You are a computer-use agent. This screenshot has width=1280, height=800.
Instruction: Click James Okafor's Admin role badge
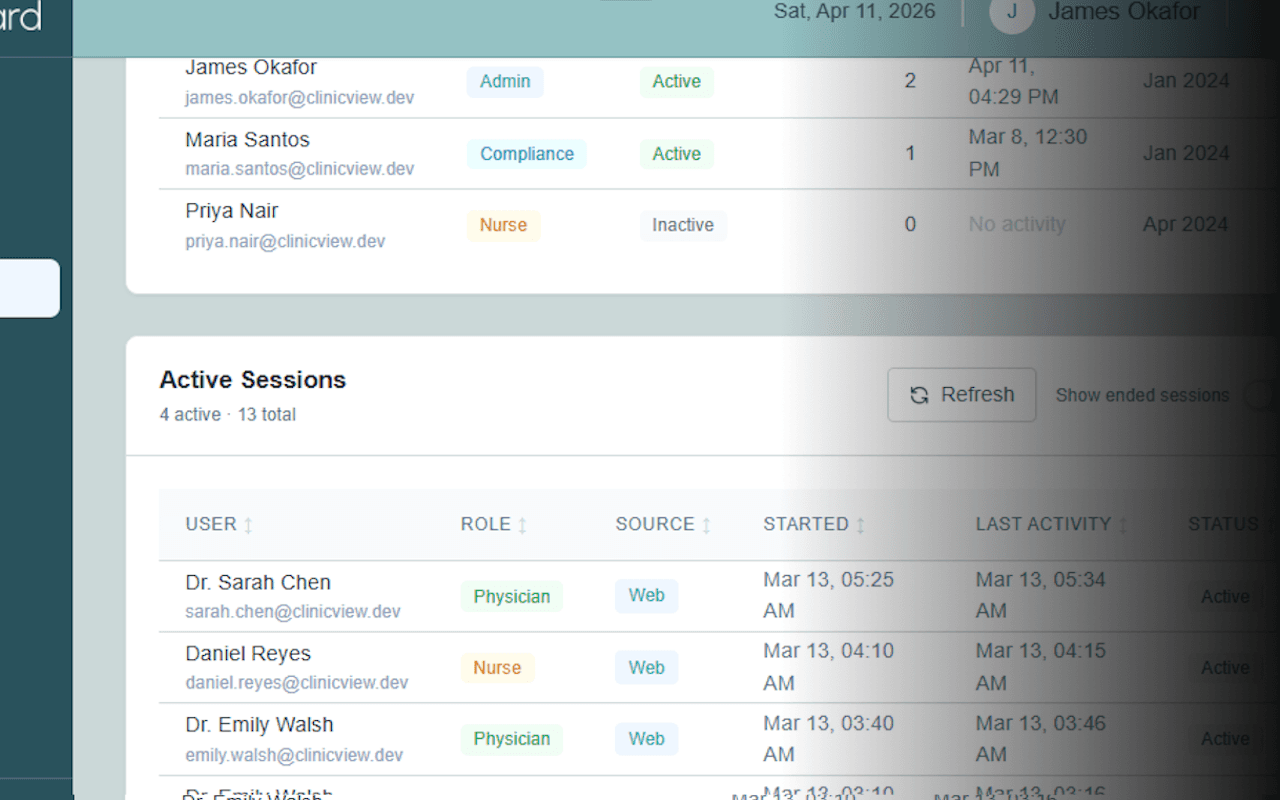504,82
